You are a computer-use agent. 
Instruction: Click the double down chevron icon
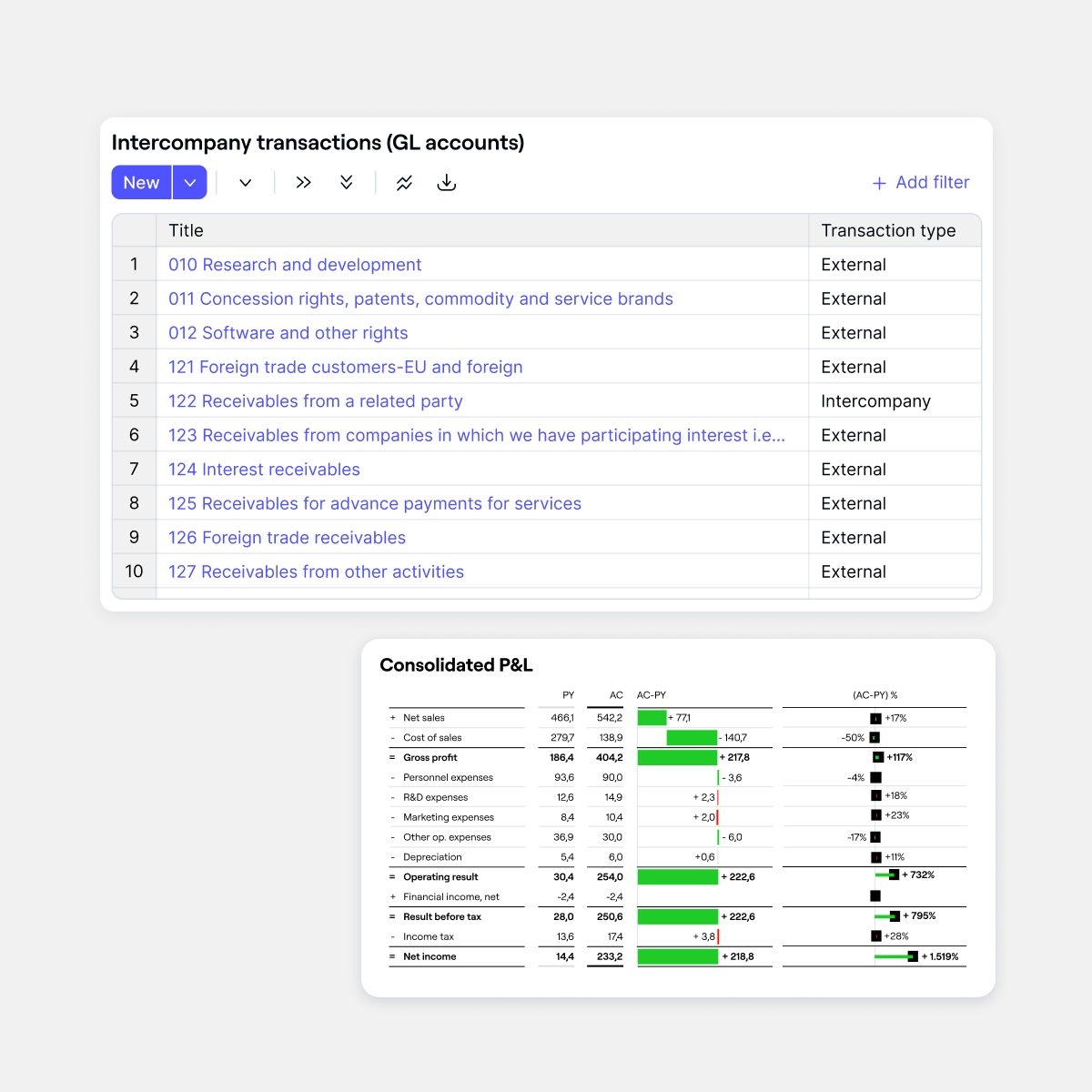[347, 183]
